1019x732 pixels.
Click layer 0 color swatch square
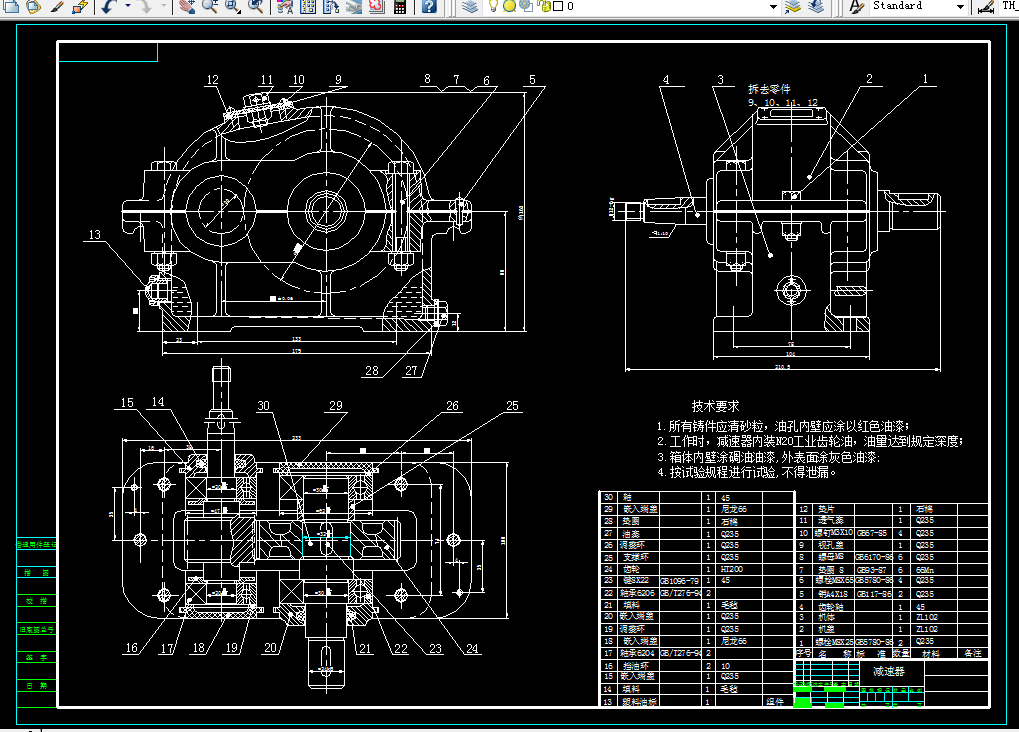(x=556, y=6)
